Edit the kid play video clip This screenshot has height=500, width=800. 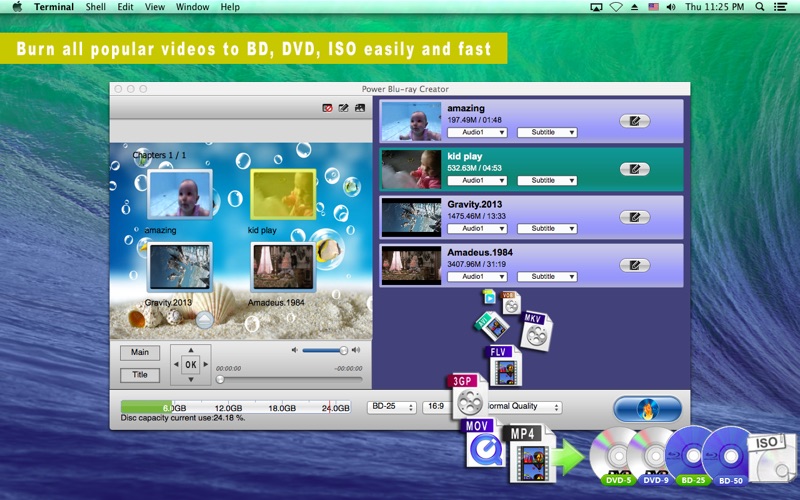pyautogui.click(x=634, y=169)
